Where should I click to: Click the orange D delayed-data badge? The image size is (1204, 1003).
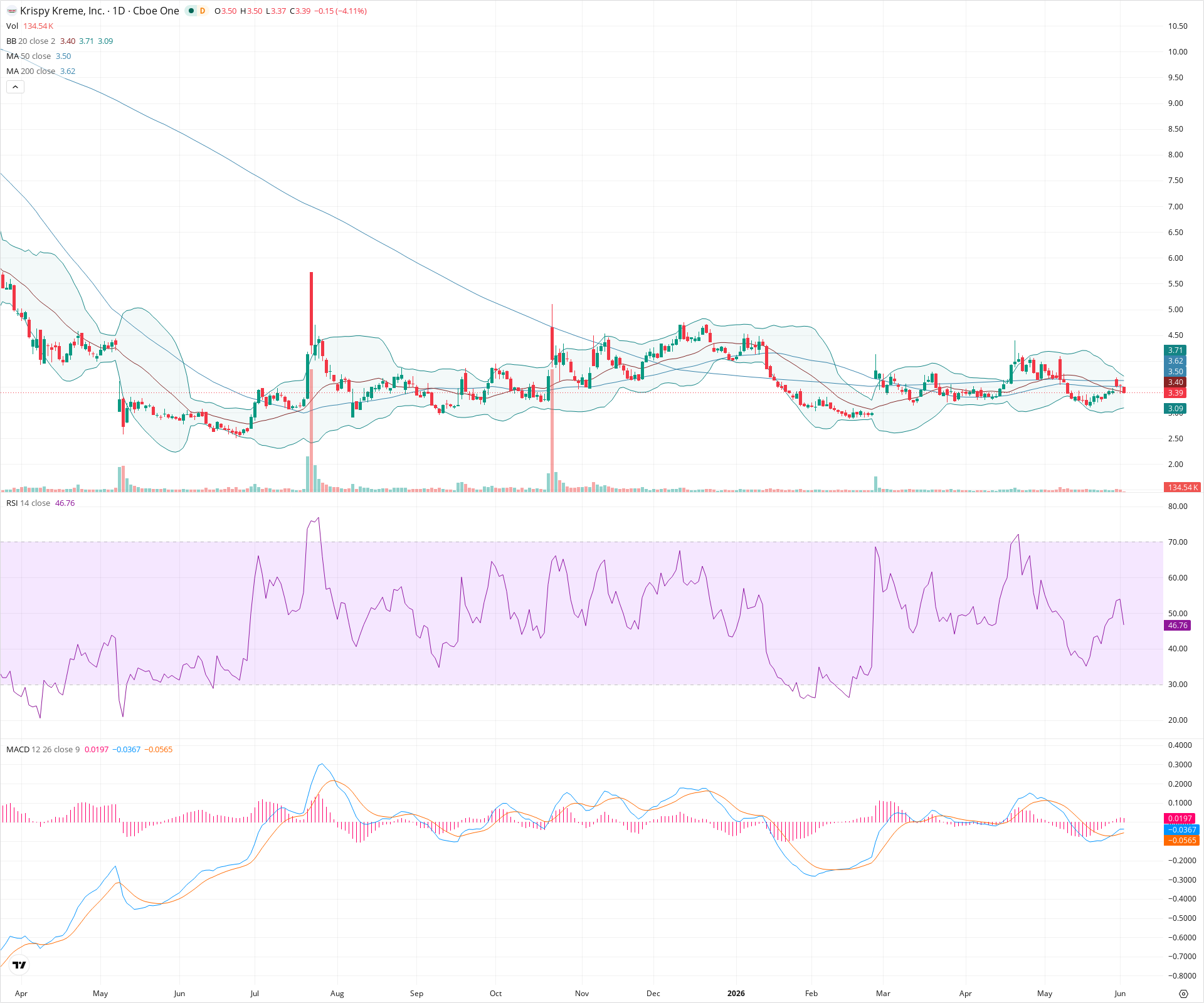pos(203,11)
